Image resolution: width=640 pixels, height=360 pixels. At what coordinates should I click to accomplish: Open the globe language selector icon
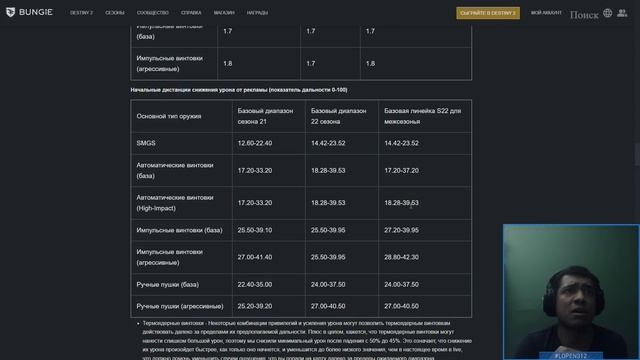pos(608,13)
